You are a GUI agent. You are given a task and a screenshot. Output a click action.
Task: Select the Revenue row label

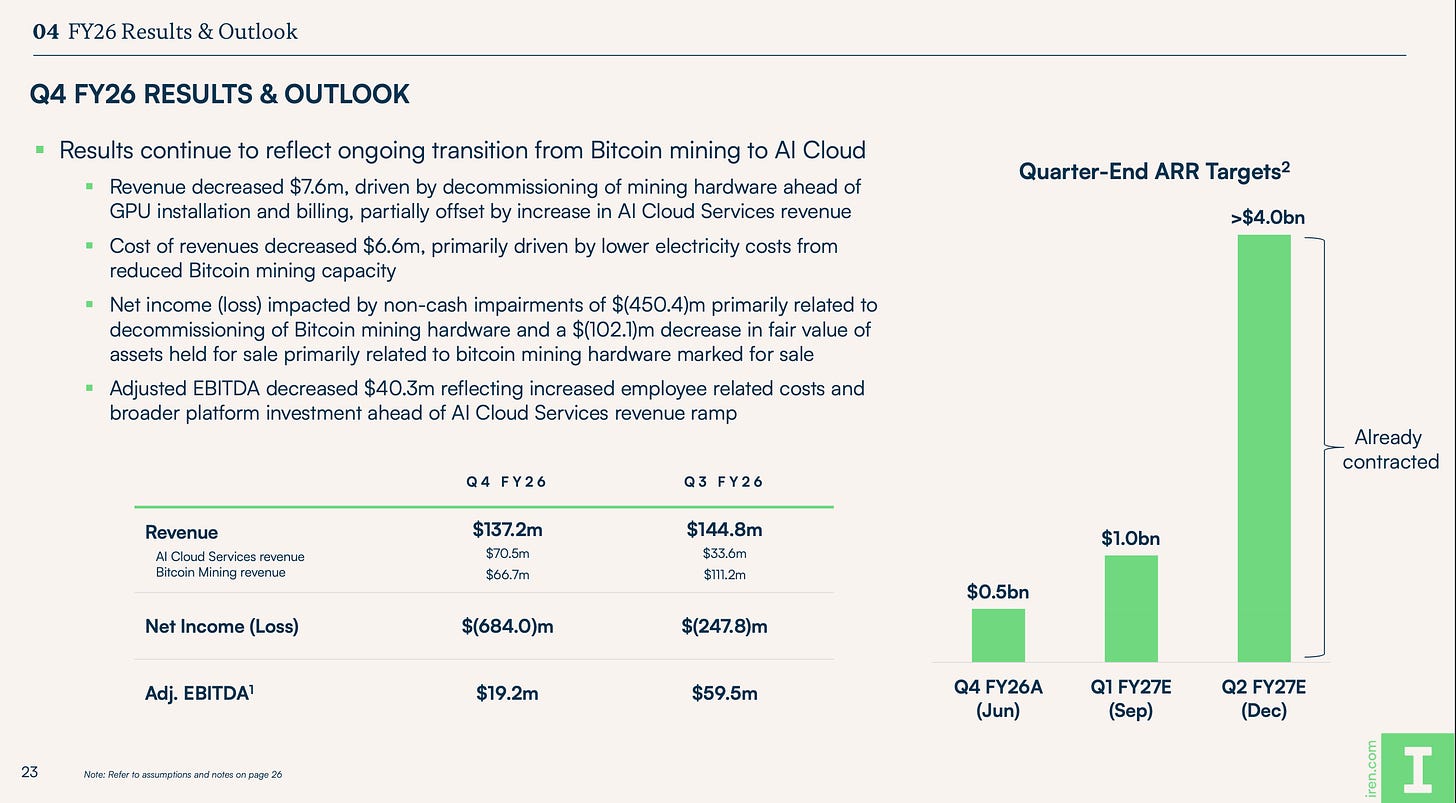(x=181, y=532)
